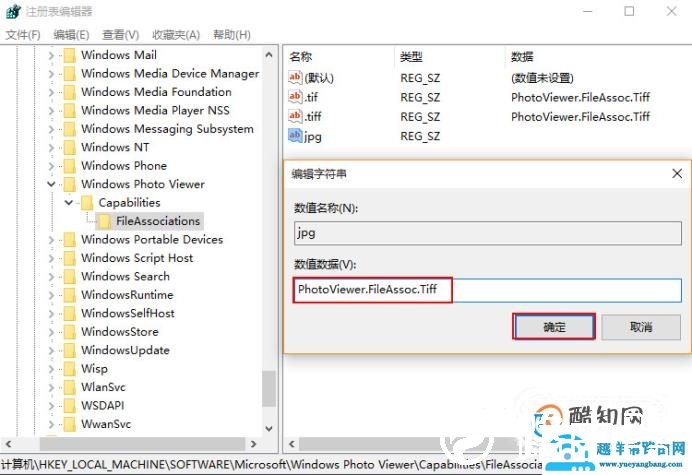The height and width of the screenshot is (475, 692).
Task: Click the 数值名称 field showing jpg
Action: tap(487, 233)
